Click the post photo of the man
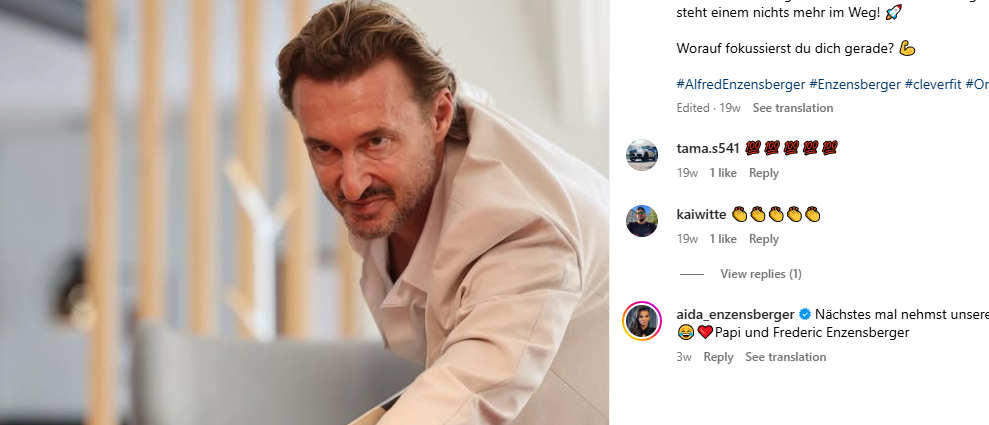Image resolution: width=989 pixels, height=425 pixels. coord(304,212)
